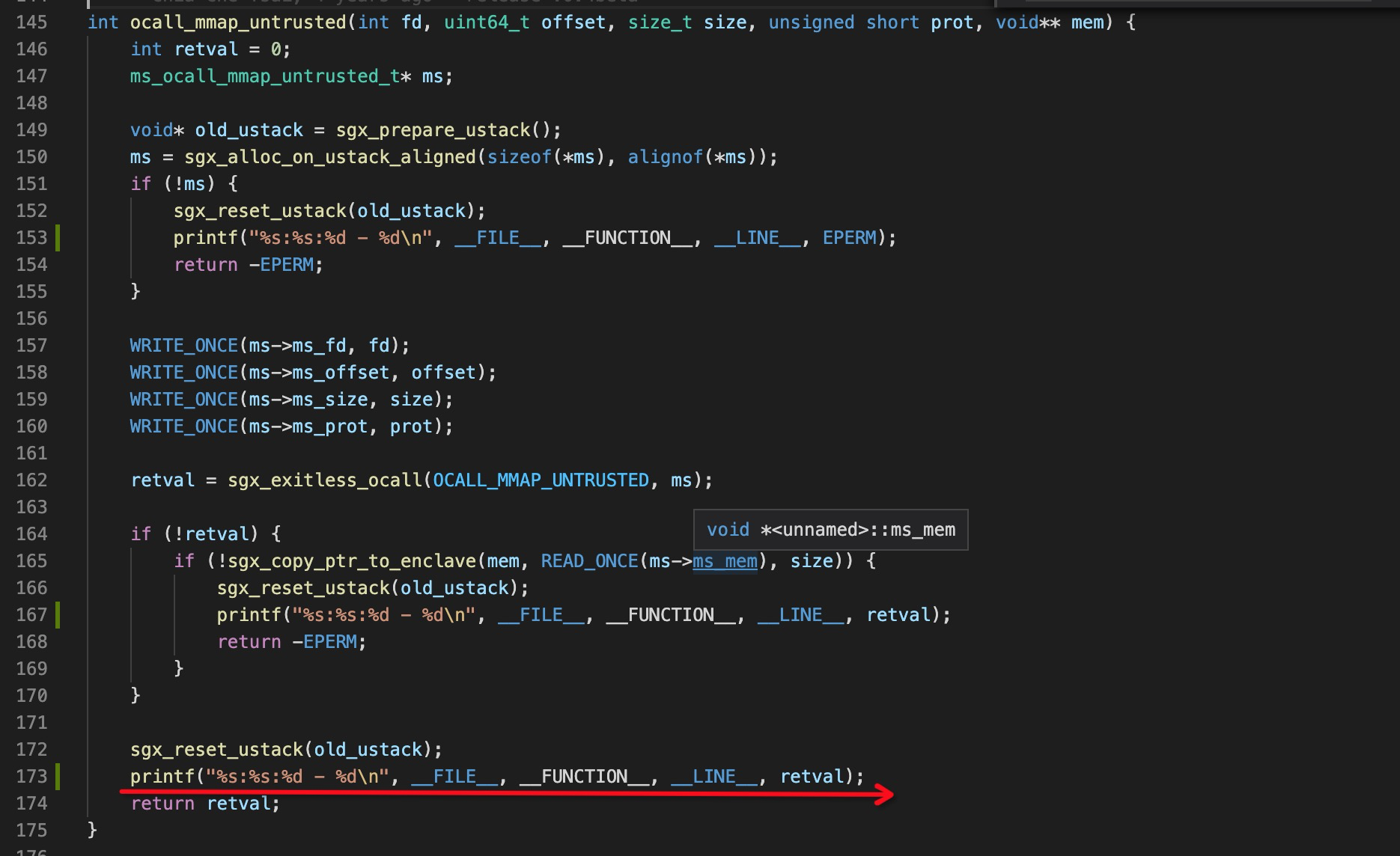Click sgx_reset_ustack on line 166

(x=303, y=588)
